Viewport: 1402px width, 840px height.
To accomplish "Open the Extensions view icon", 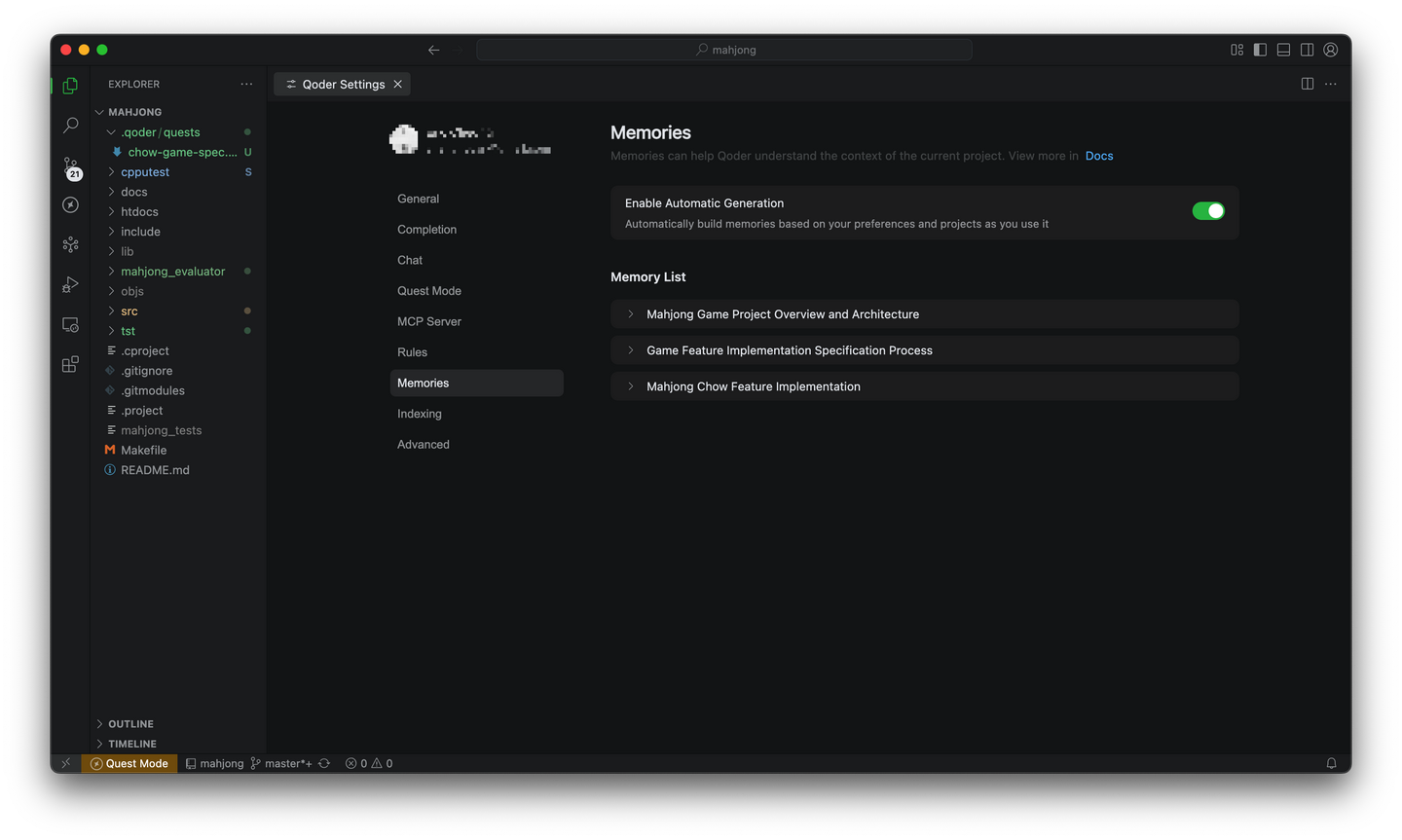I will 70,364.
